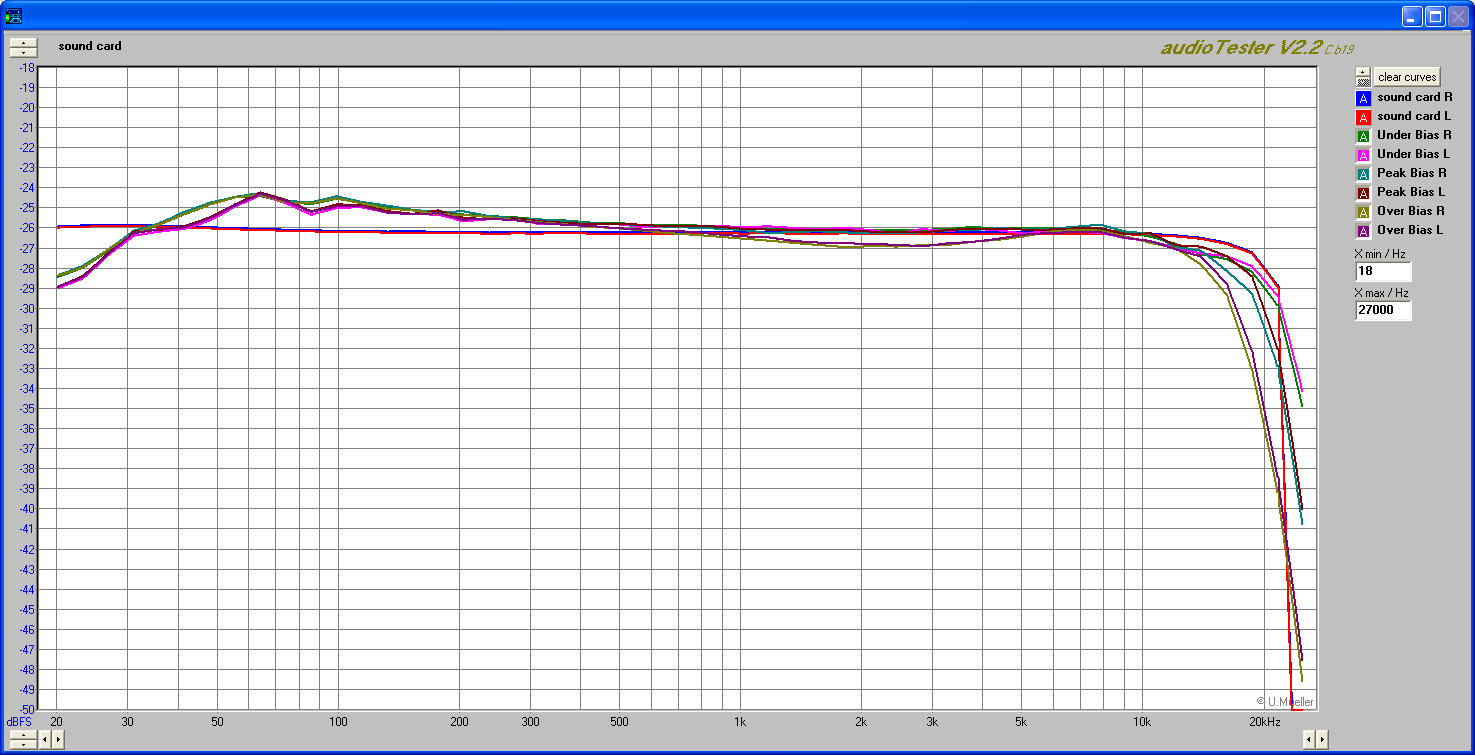Click the dark red swatch for Peak Bias L
Viewport: 1475px width, 755px height.
1362,193
